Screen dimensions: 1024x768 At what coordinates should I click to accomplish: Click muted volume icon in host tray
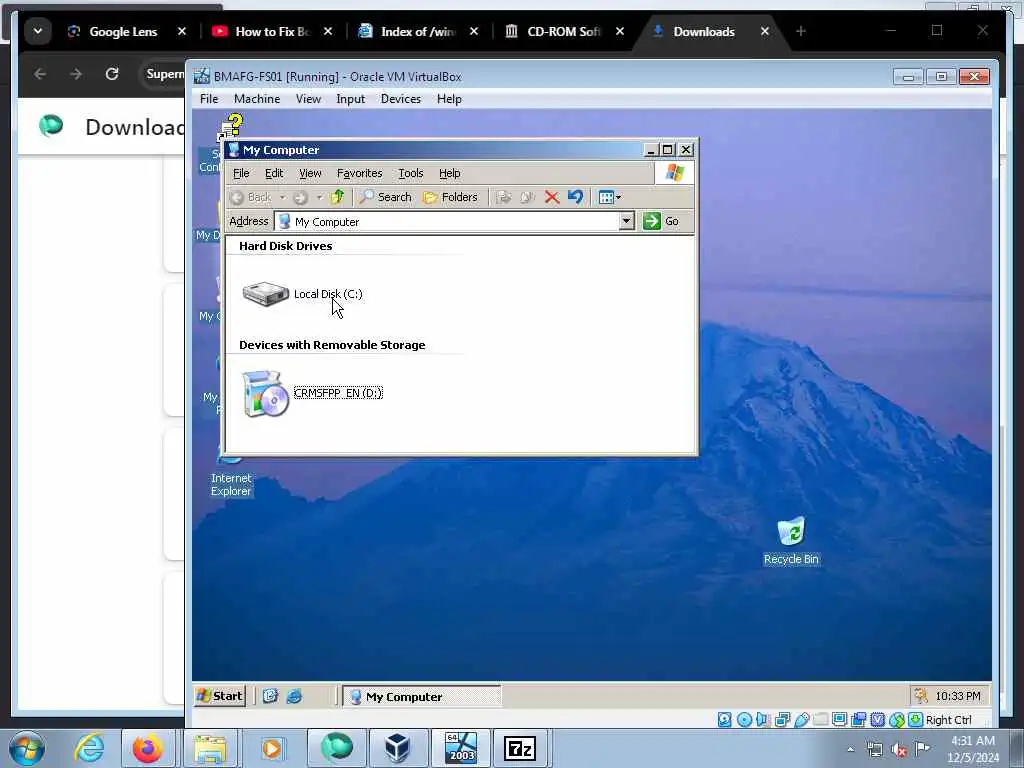[899, 750]
